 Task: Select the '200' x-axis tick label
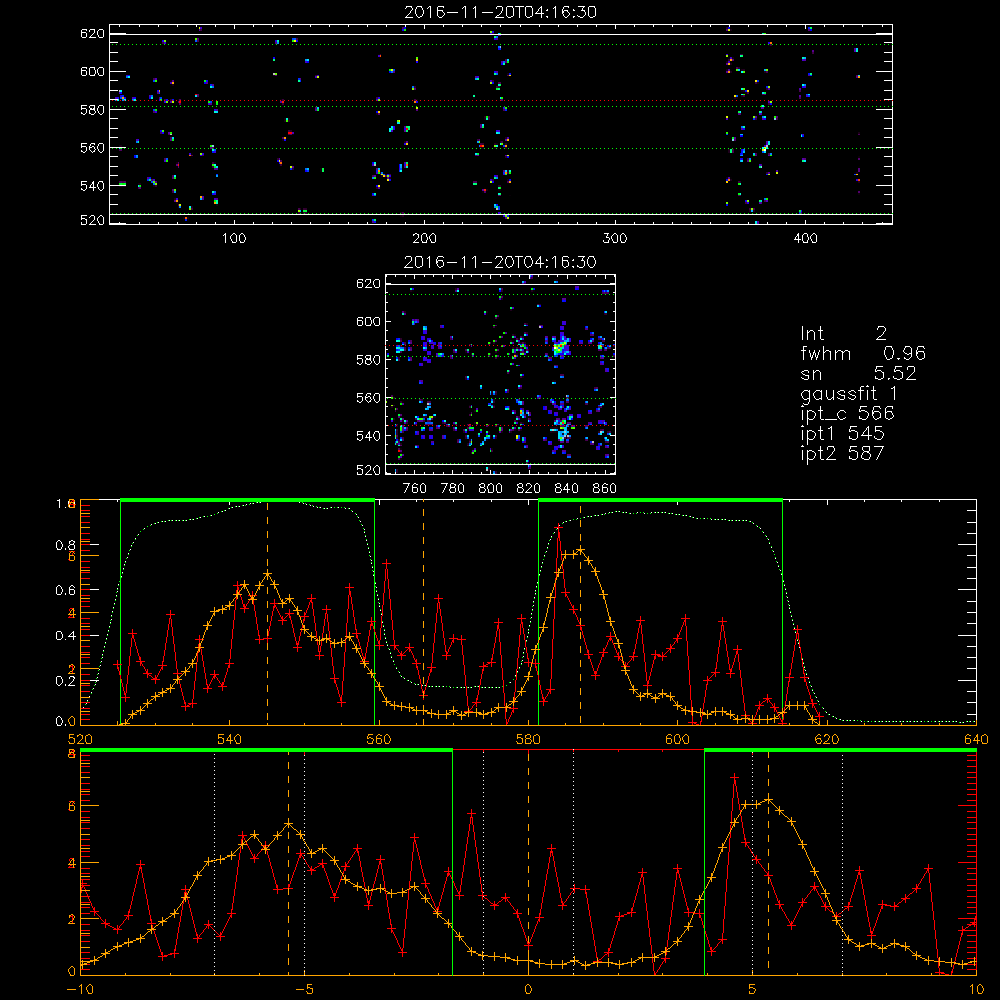coord(424,239)
